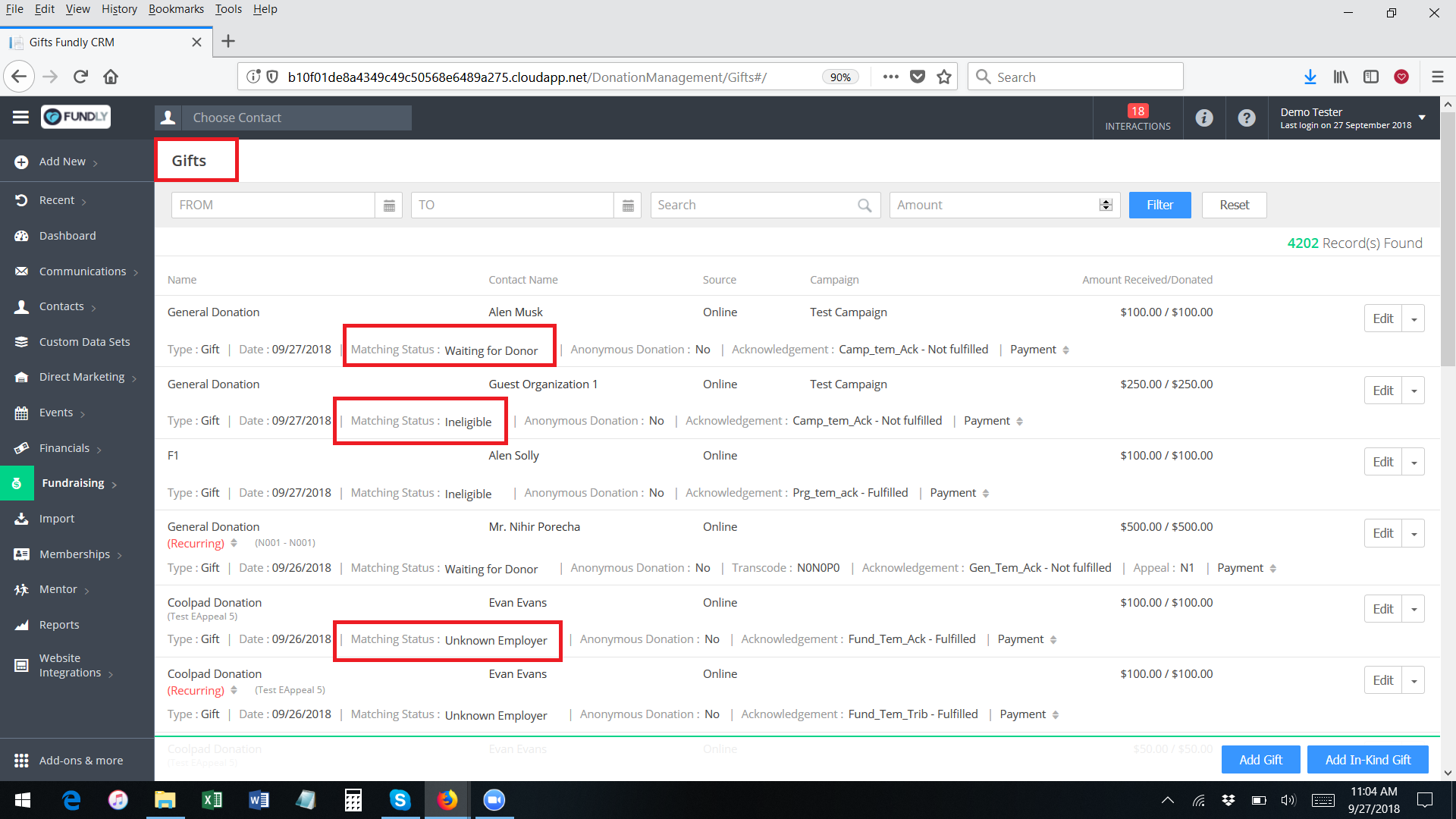Open the Demo Tester user dropdown
This screenshot has height=819, width=1456.
coord(1422,118)
